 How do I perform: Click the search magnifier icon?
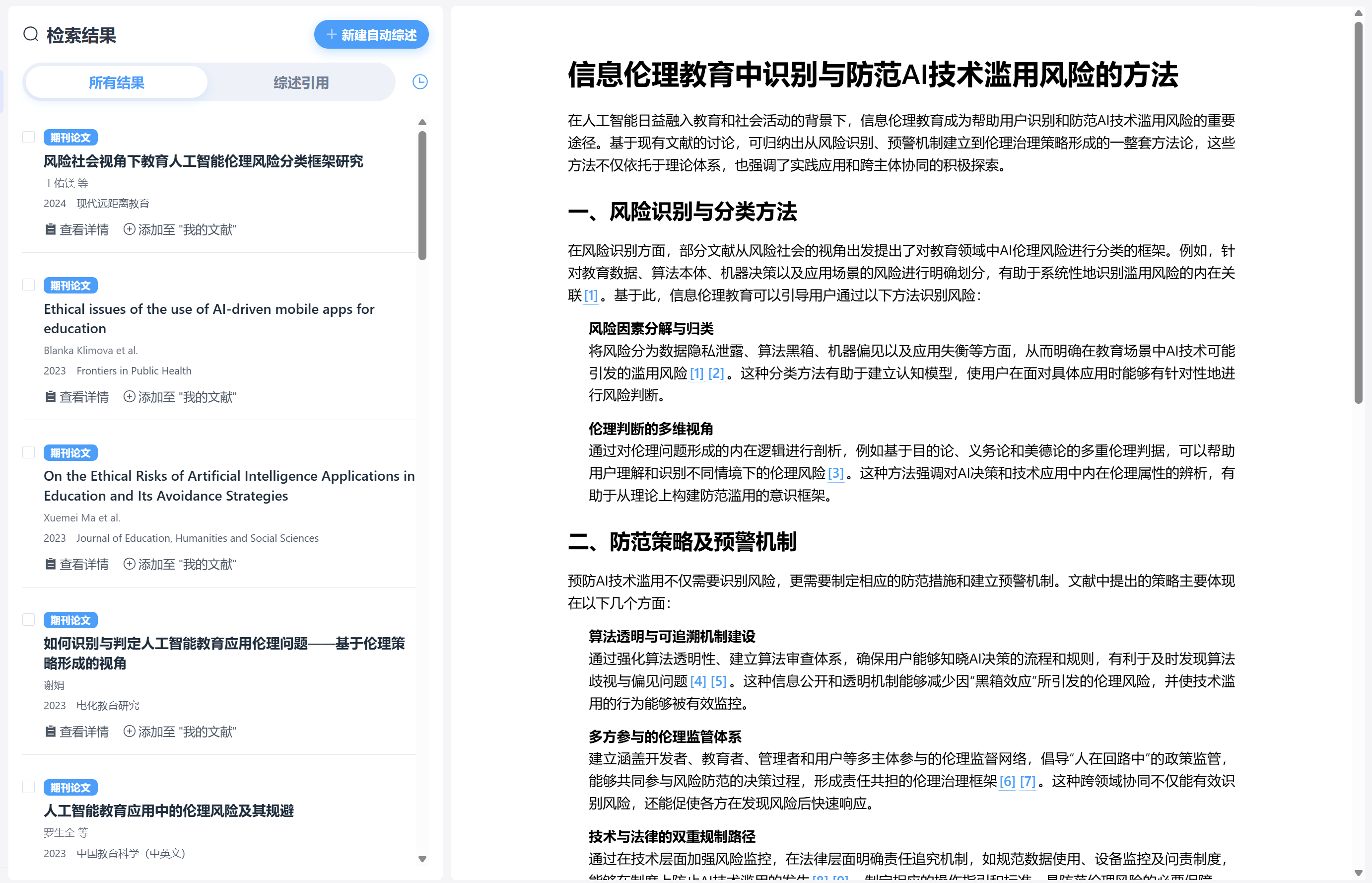pos(31,34)
